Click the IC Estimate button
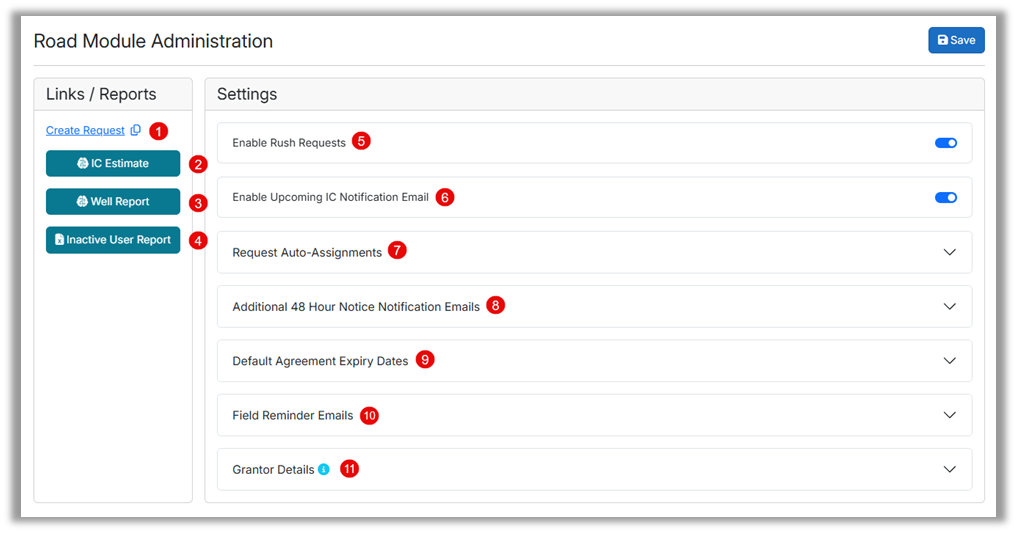Viewport: 1017px width, 533px height. point(113,163)
